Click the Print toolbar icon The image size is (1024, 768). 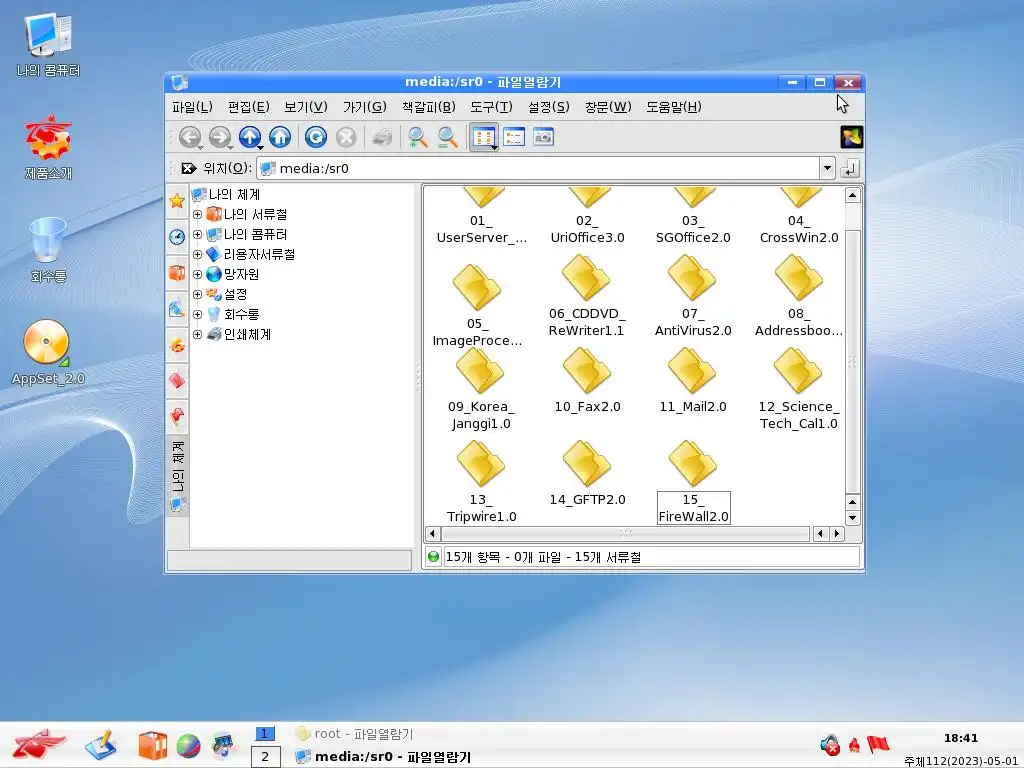coord(382,137)
